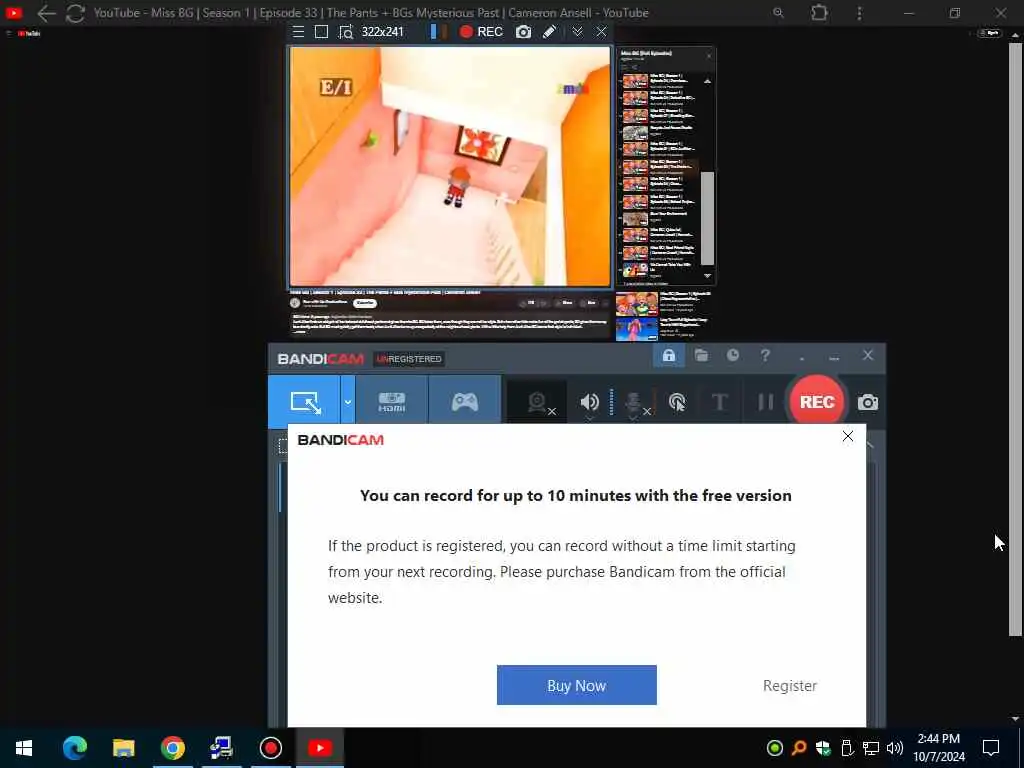The width and height of the screenshot is (1024, 768).
Task: Toggle mouse click effects icon
Action: (677, 402)
